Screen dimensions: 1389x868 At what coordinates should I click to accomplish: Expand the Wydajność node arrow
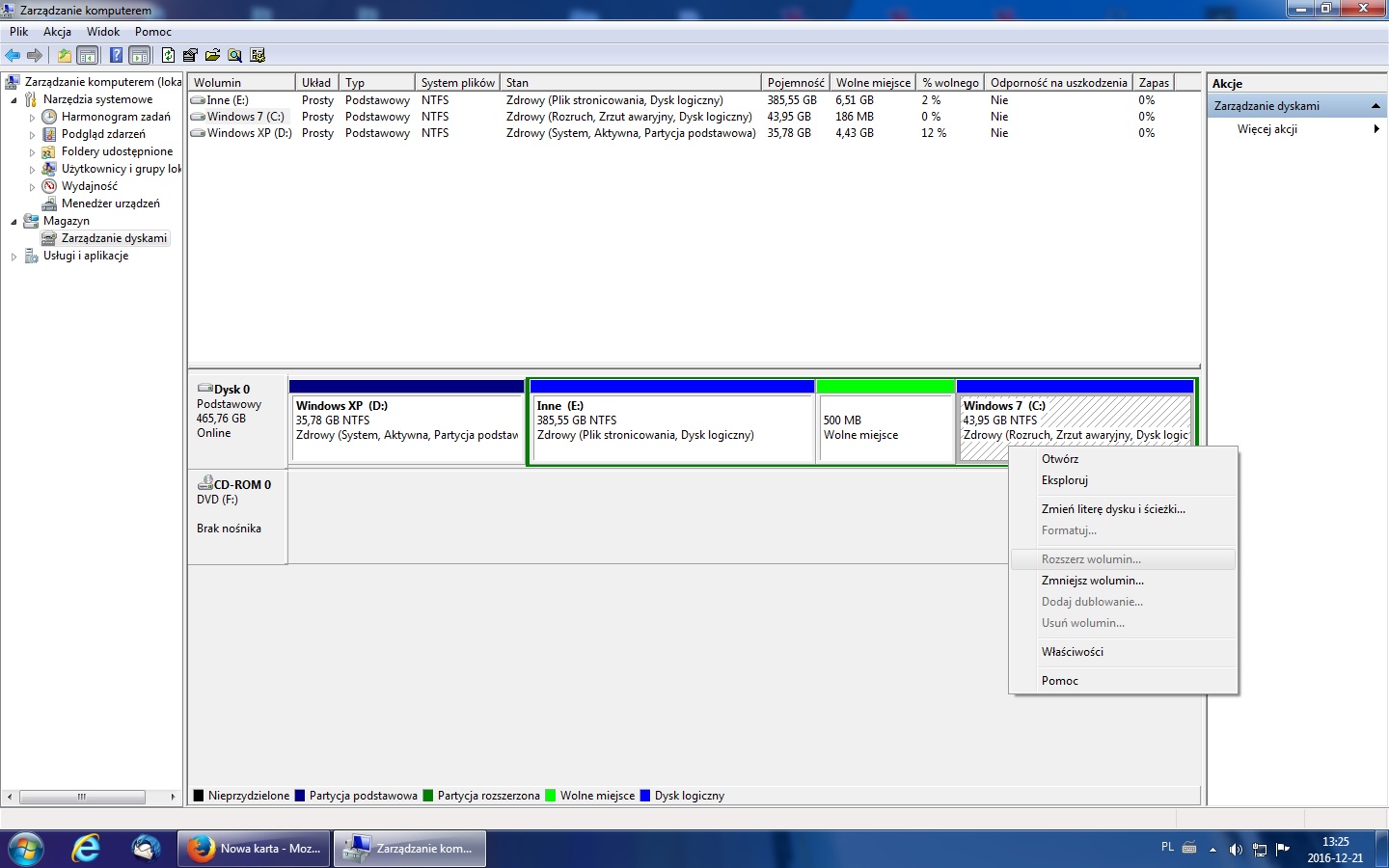pos(32,186)
